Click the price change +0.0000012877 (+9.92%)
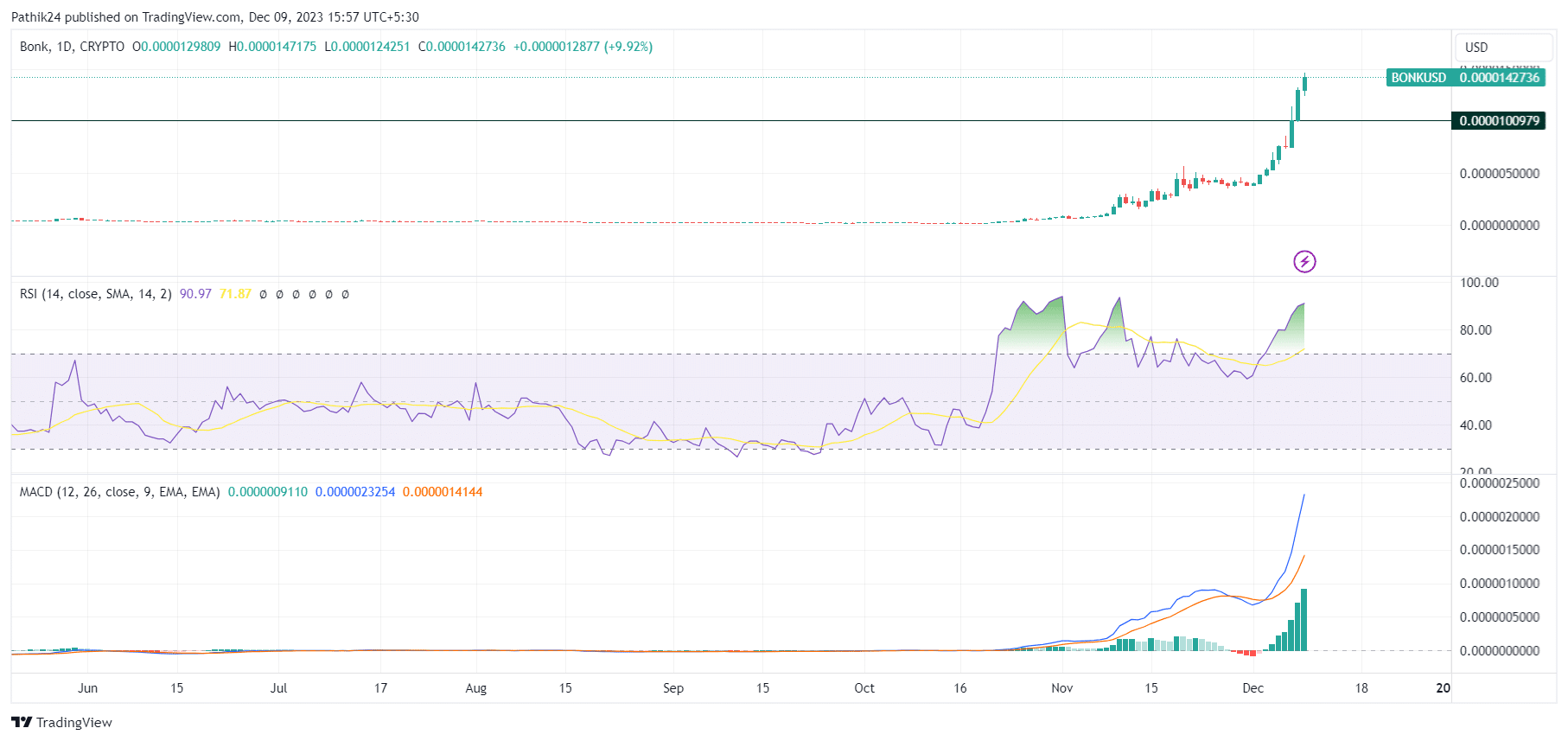This screenshot has height=741, width=1568. [583, 47]
